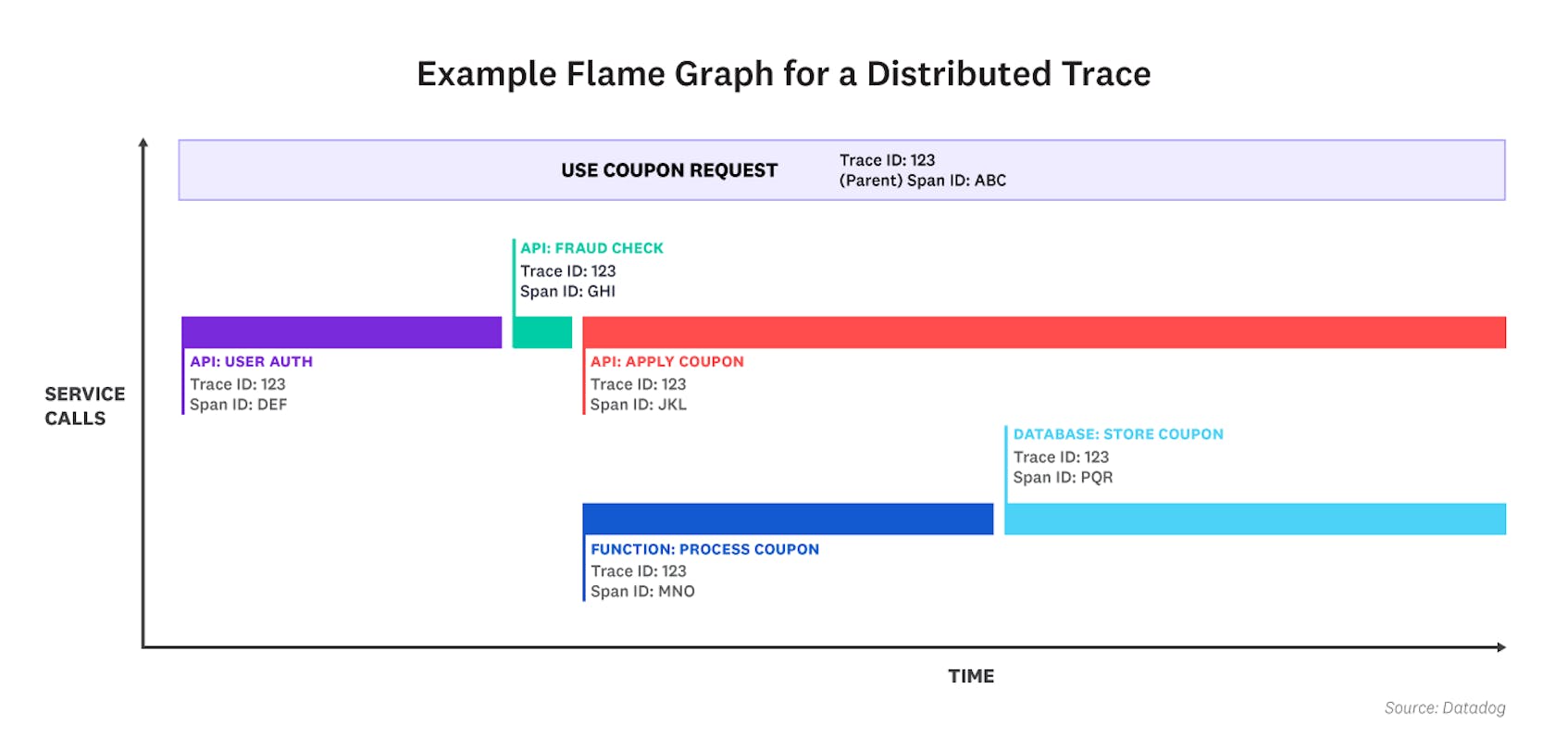
Task: Click the Span ID: JKL text
Action: [x=639, y=405]
